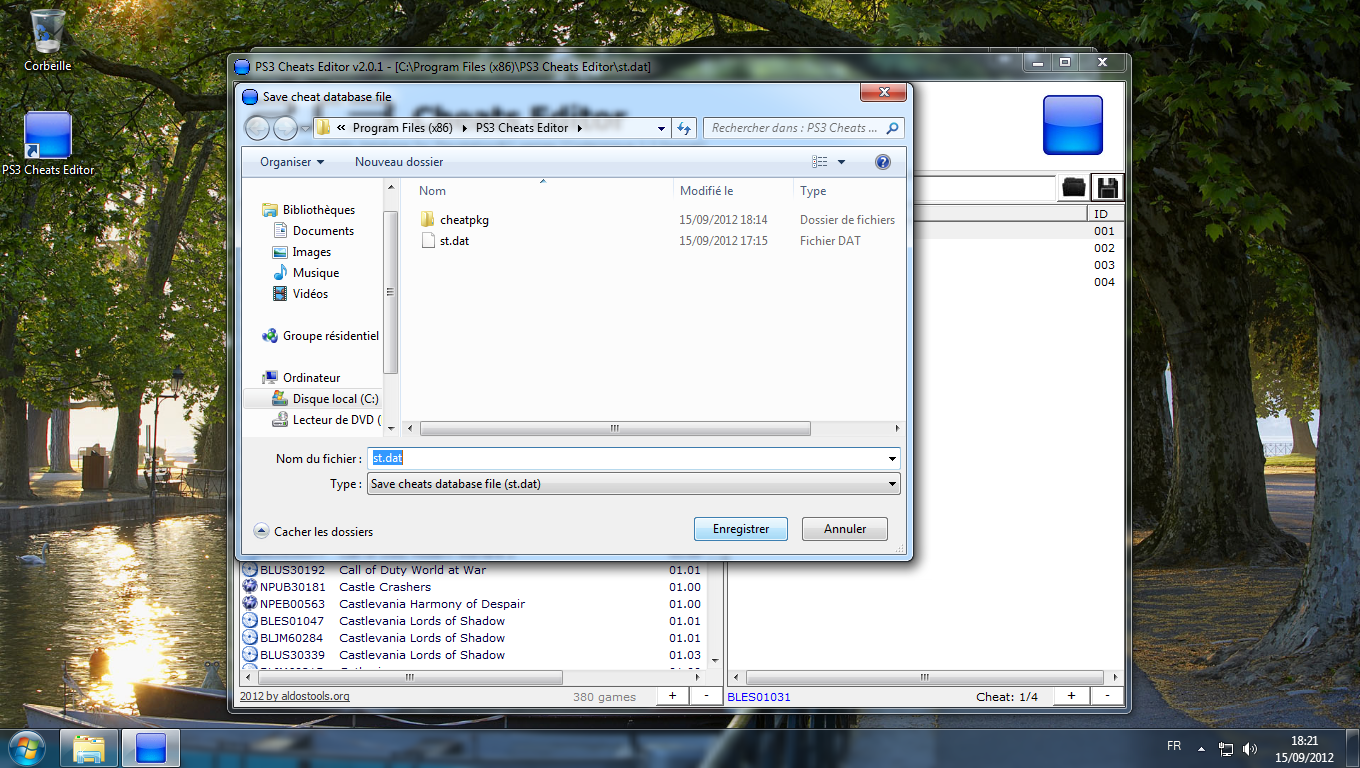The width and height of the screenshot is (1360, 768).
Task: Click the volume icon in system tray
Action: [1249, 748]
